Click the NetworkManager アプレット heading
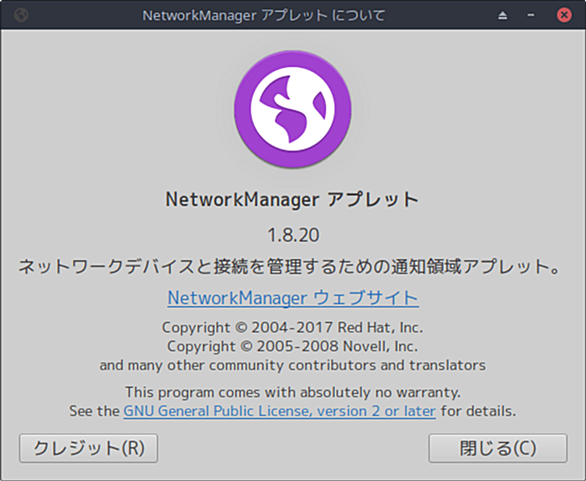This screenshot has width=586, height=481. coord(293,199)
